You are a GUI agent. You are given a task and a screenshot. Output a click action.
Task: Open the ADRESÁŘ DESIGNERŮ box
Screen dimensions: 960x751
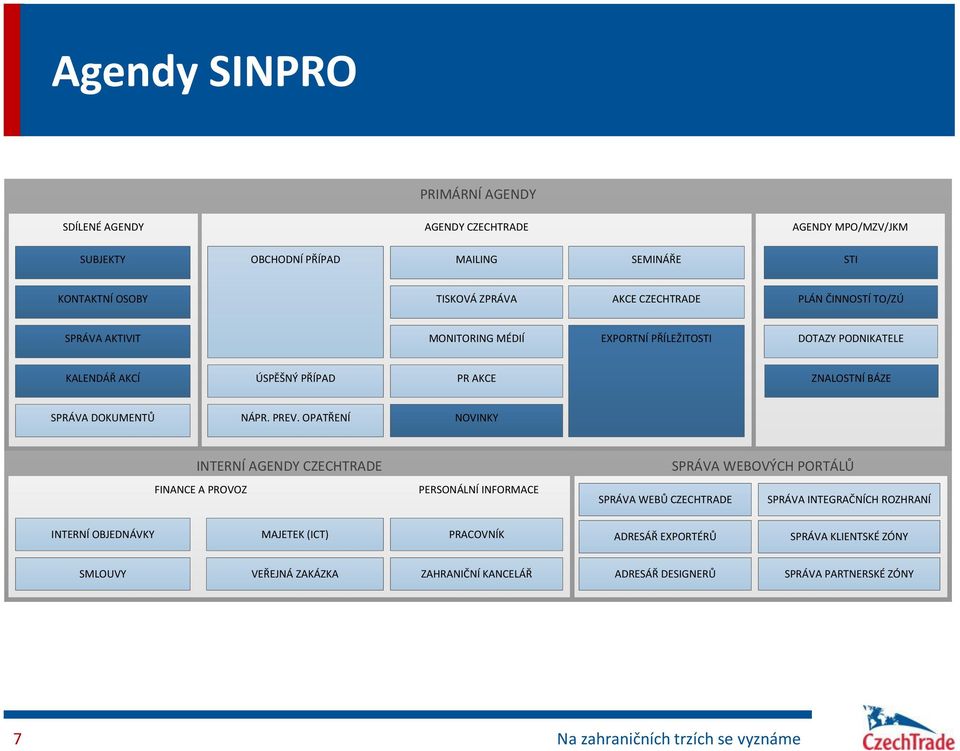(x=665, y=574)
